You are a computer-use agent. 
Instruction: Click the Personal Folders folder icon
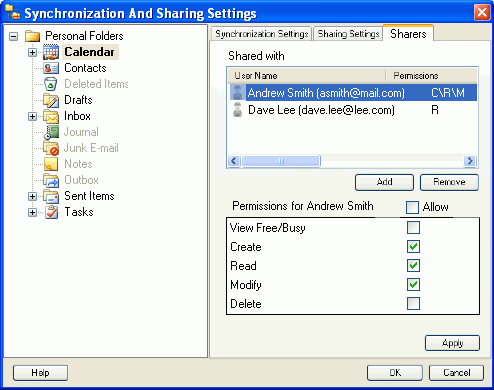[x=33, y=36]
